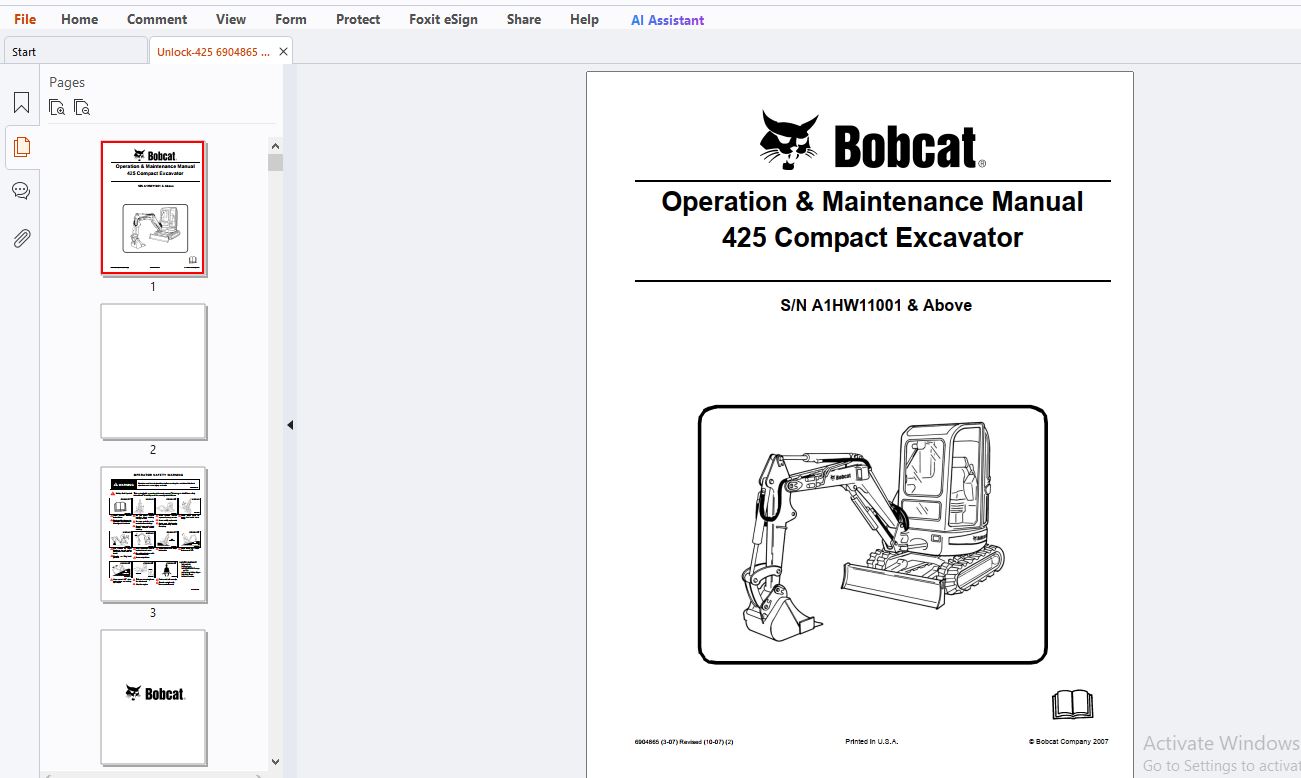Open the View tab
This screenshot has width=1301, height=778.
click(x=231, y=19)
